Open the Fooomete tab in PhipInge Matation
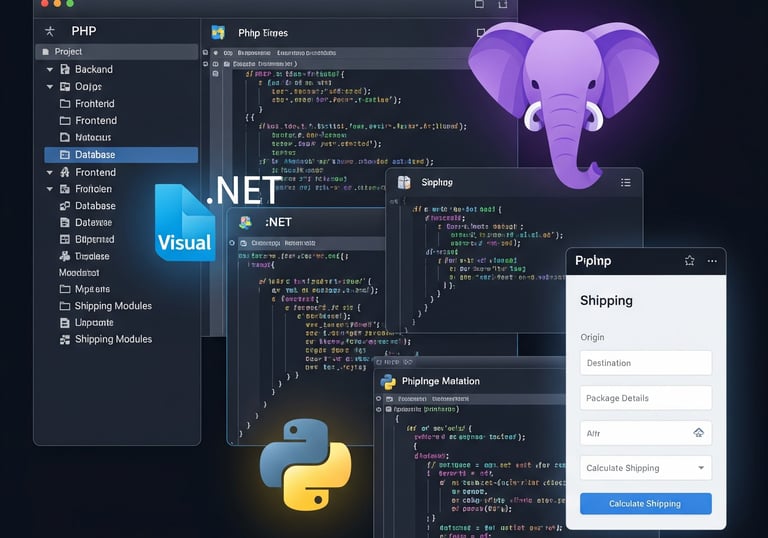This screenshot has width=768, height=538. click(x=412, y=399)
